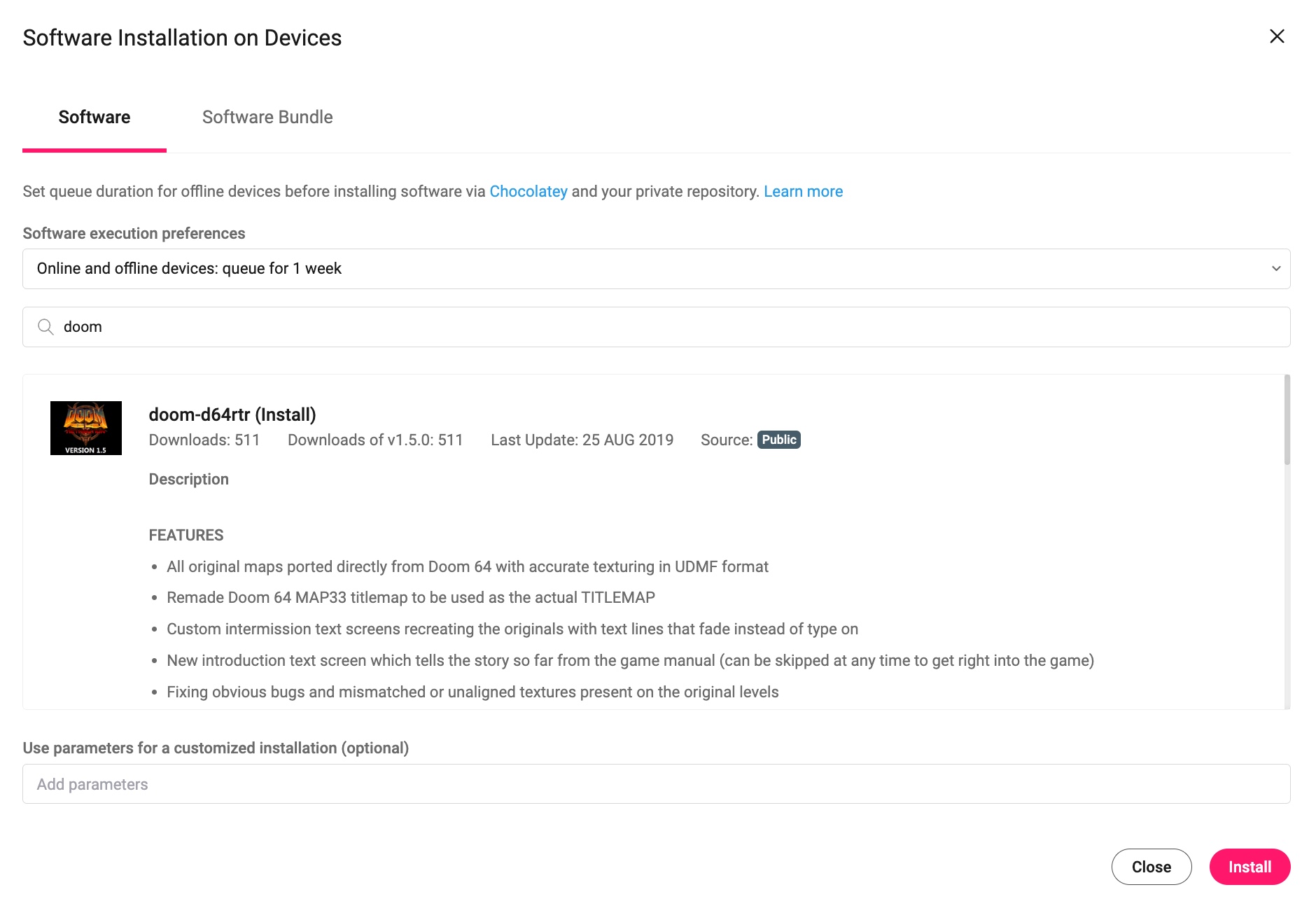1316x906 pixels.
Task: Click the FEATURES heading
Action: pyautogui.click(x=186, y=535)
